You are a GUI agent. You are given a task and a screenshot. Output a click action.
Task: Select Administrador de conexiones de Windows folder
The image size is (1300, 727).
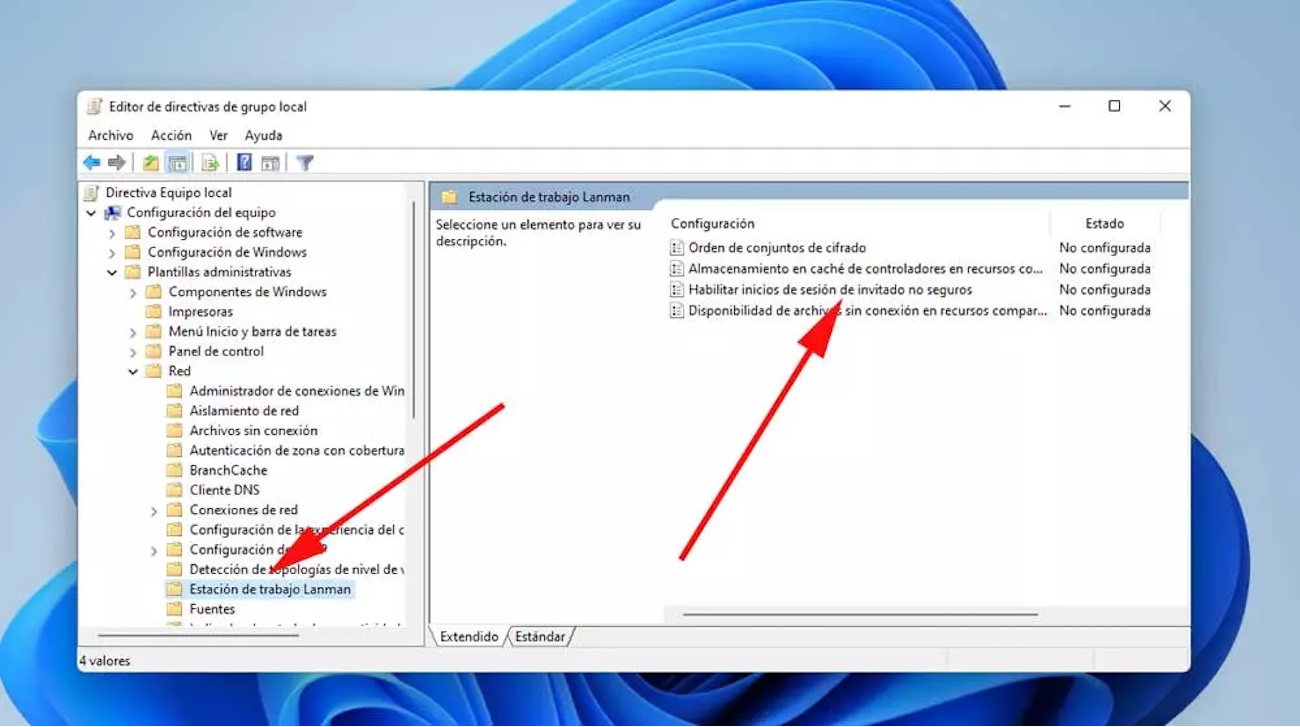pos(297,391)
